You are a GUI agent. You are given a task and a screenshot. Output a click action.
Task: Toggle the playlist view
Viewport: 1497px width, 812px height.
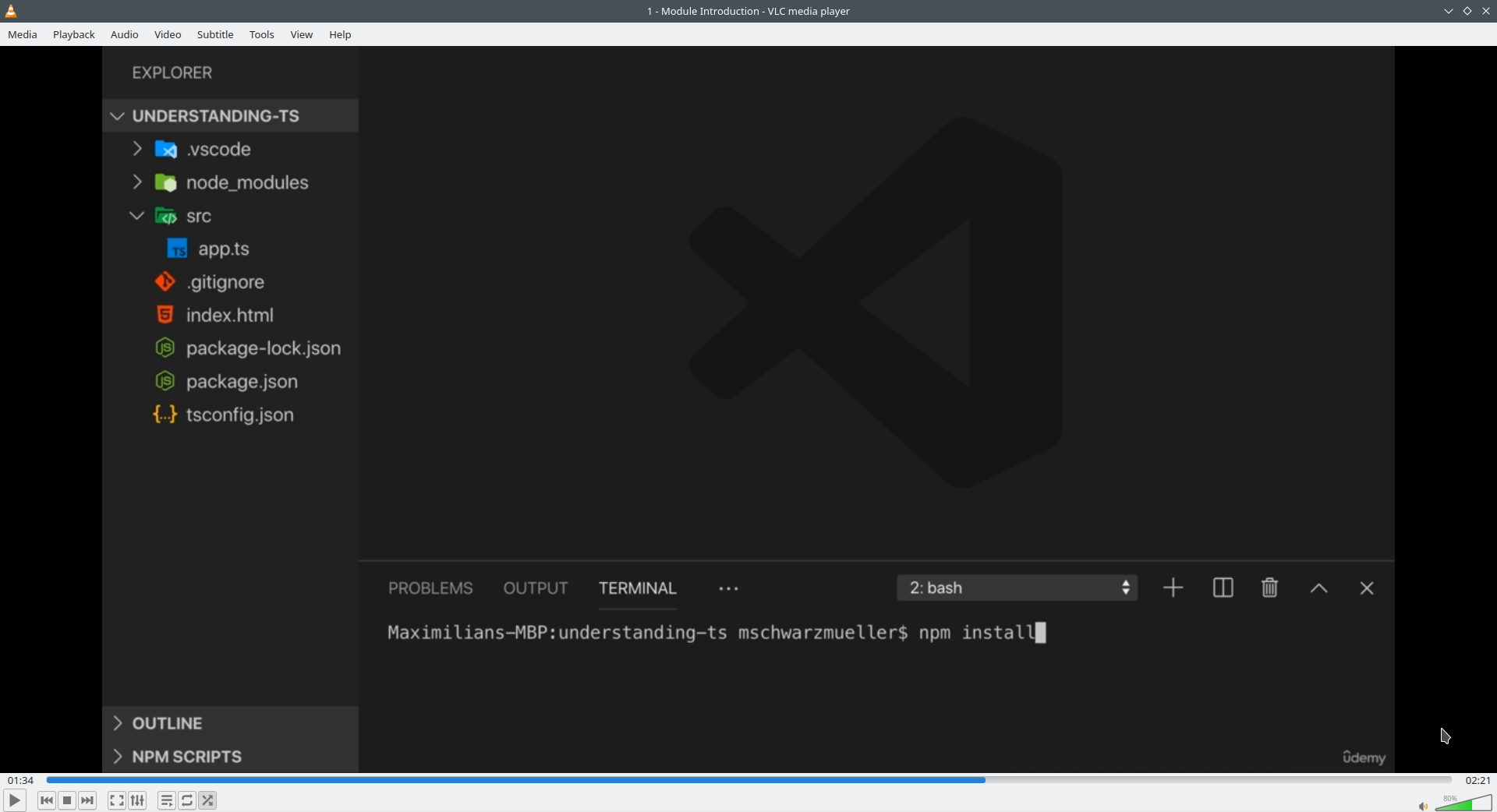point(167,800)
